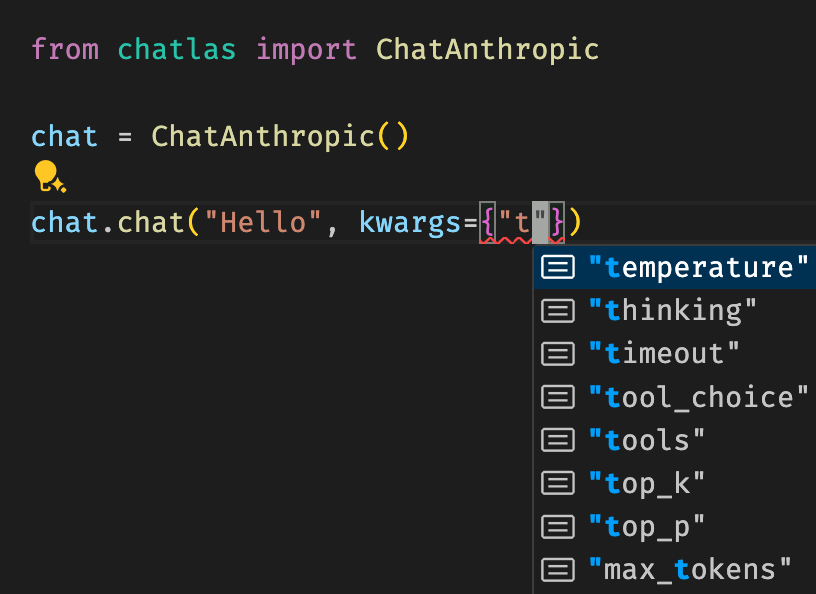This screenshot has width=816, height=594.
Task: Click the icon beside the "timeout" suggestion
Action: (558, 354)
